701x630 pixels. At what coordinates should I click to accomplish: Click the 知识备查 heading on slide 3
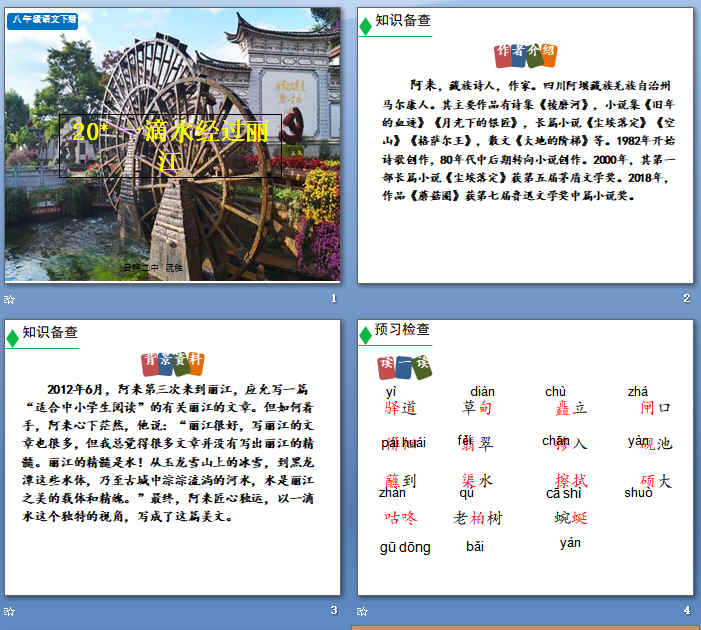click(x=50, y=332)
